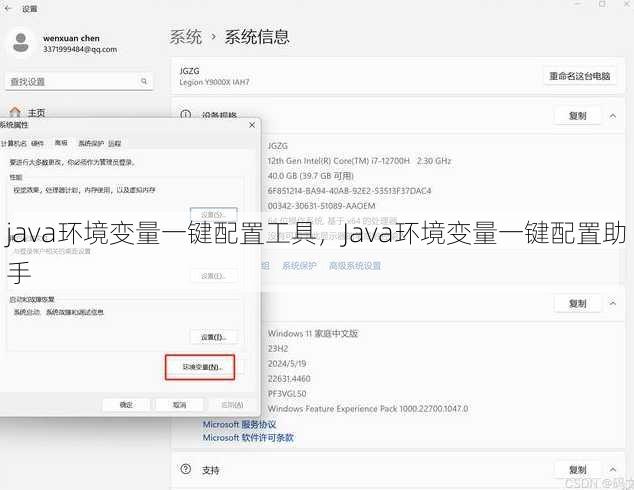Select the OS build 22631.4460
This screenshot has width=634, height=490.
coord(289,378)
